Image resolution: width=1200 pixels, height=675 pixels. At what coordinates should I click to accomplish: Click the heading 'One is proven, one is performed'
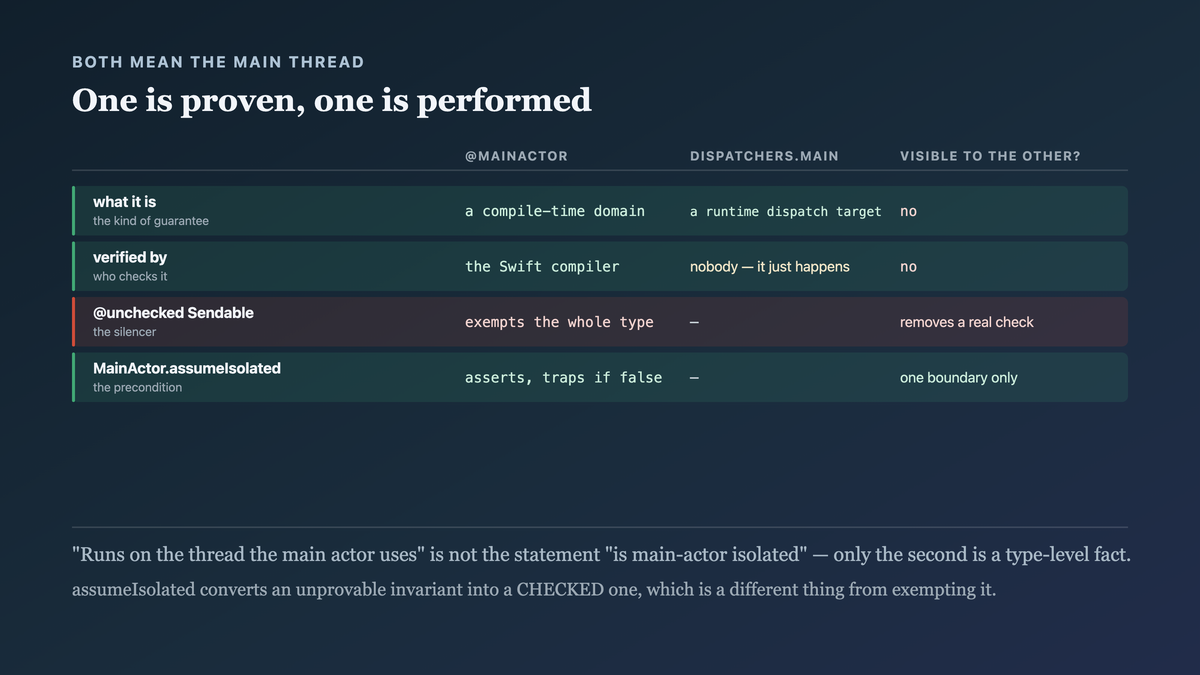(332, 100)
